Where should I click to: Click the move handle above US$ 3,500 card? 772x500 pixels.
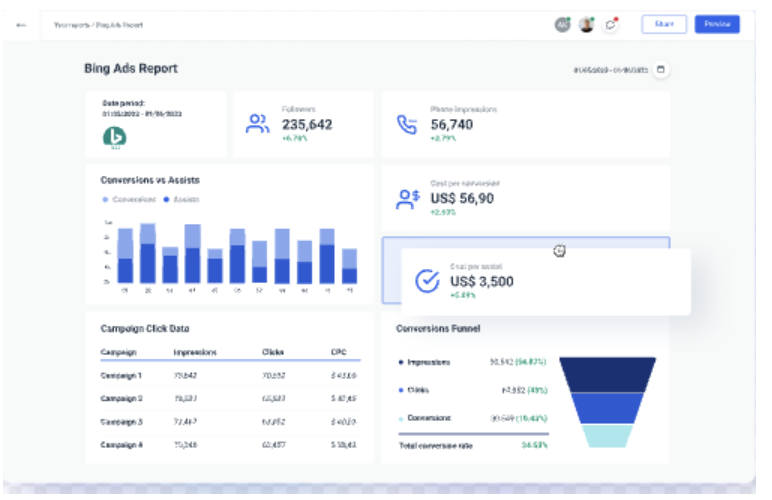click(559, 251)
